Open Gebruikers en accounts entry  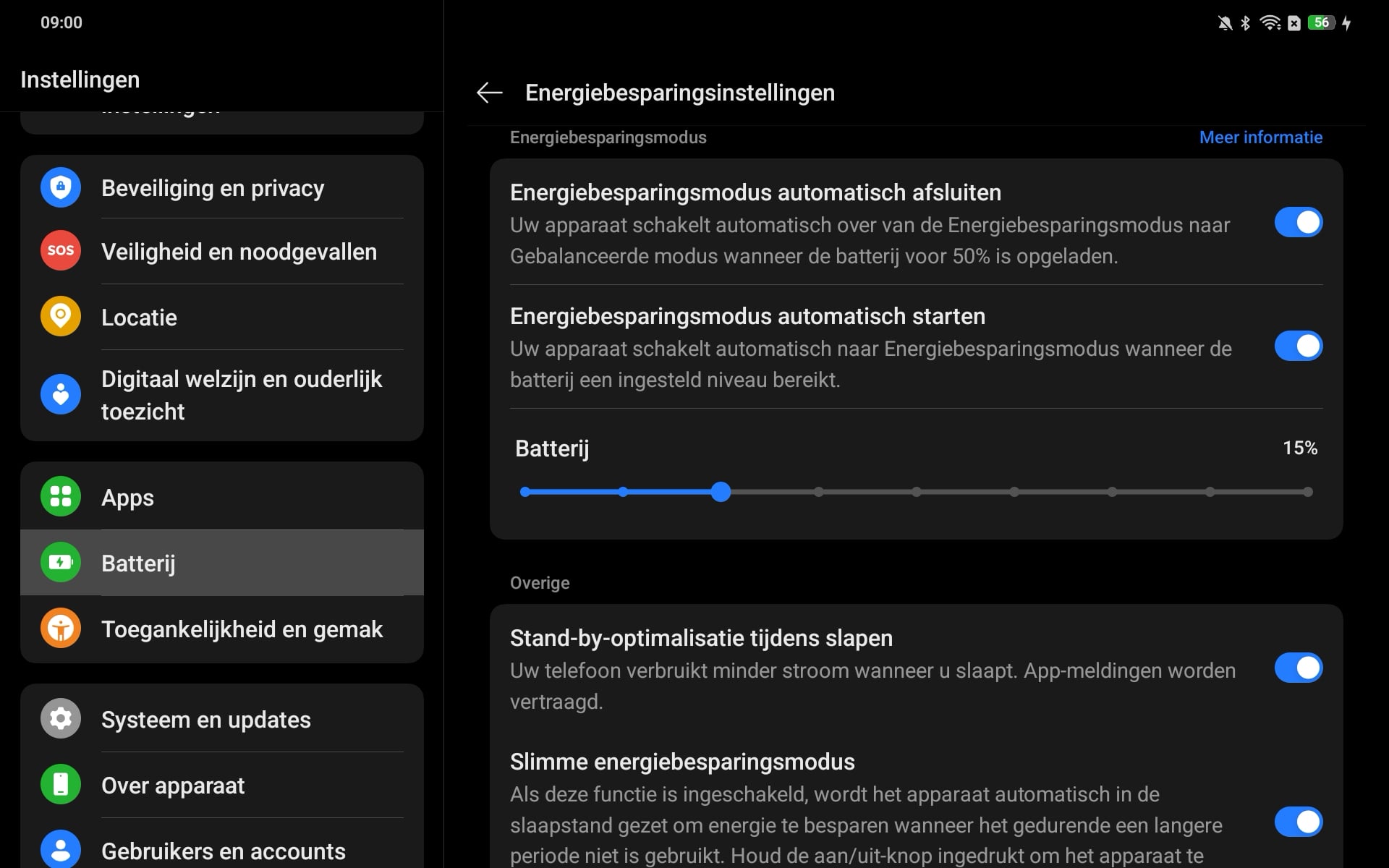click(x=222, y=848)
